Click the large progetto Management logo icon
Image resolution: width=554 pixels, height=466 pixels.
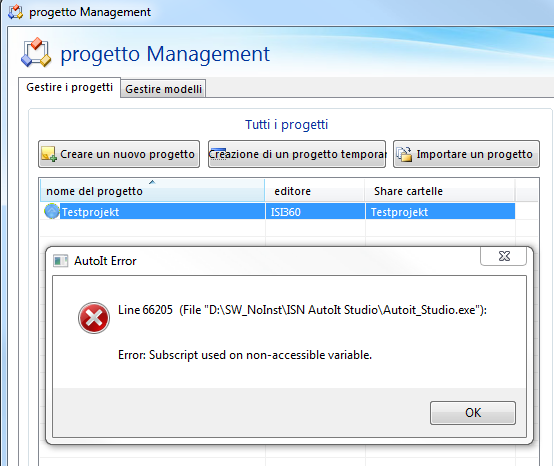click(x=36, y=53)
